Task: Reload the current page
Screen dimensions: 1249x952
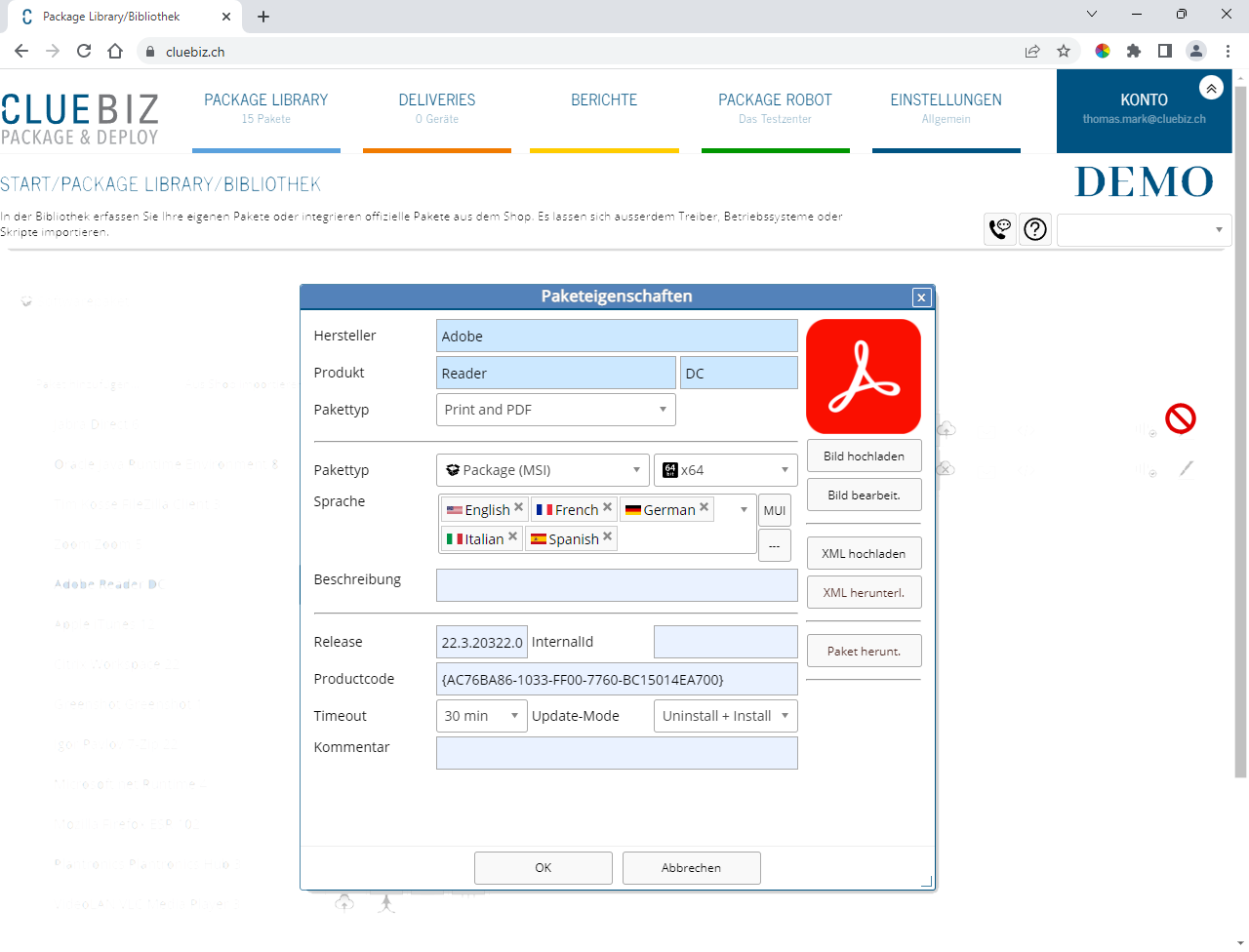Action: (x=84, y=51)
